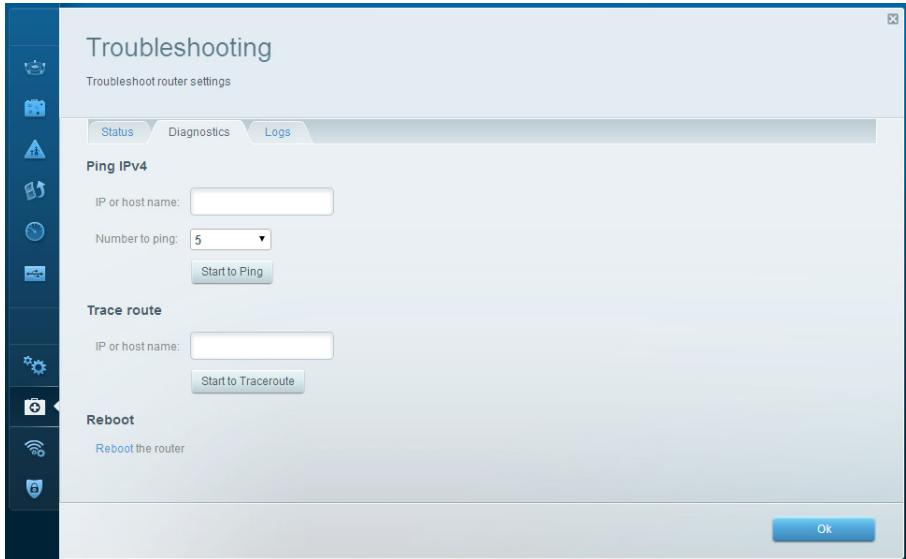Viewport: 906px width, 559px height.
Task: Open Connectivity settings gears icon
Action: 35,365
